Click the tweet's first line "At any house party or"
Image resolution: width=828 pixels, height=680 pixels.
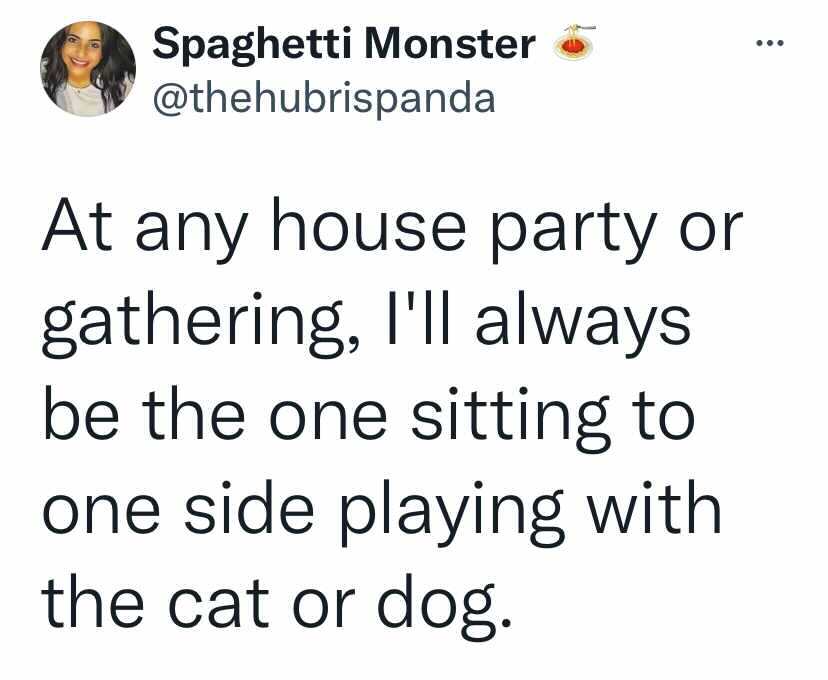pos(392,230)
